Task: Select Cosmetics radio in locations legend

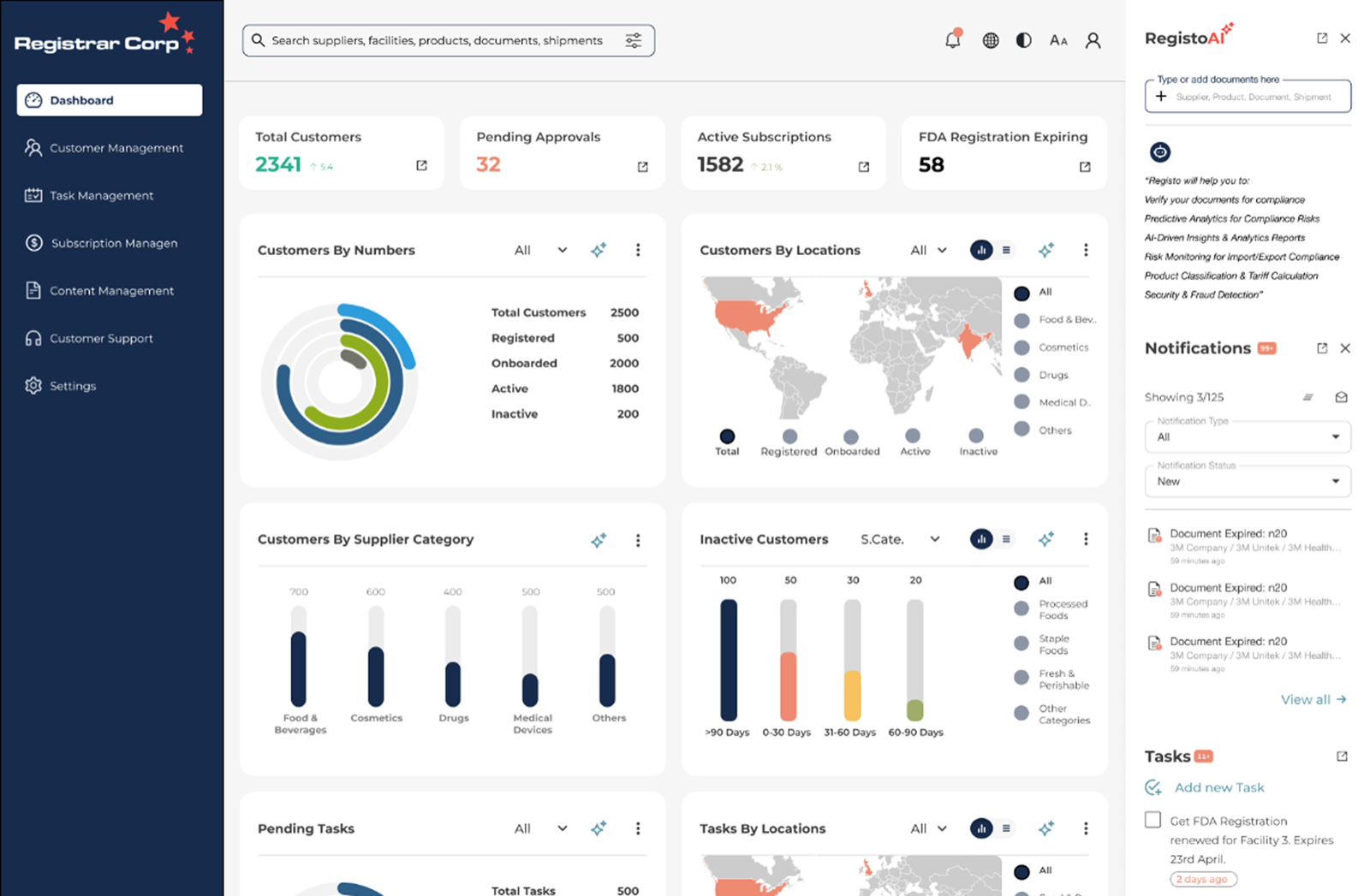Action: [1022, 347]
